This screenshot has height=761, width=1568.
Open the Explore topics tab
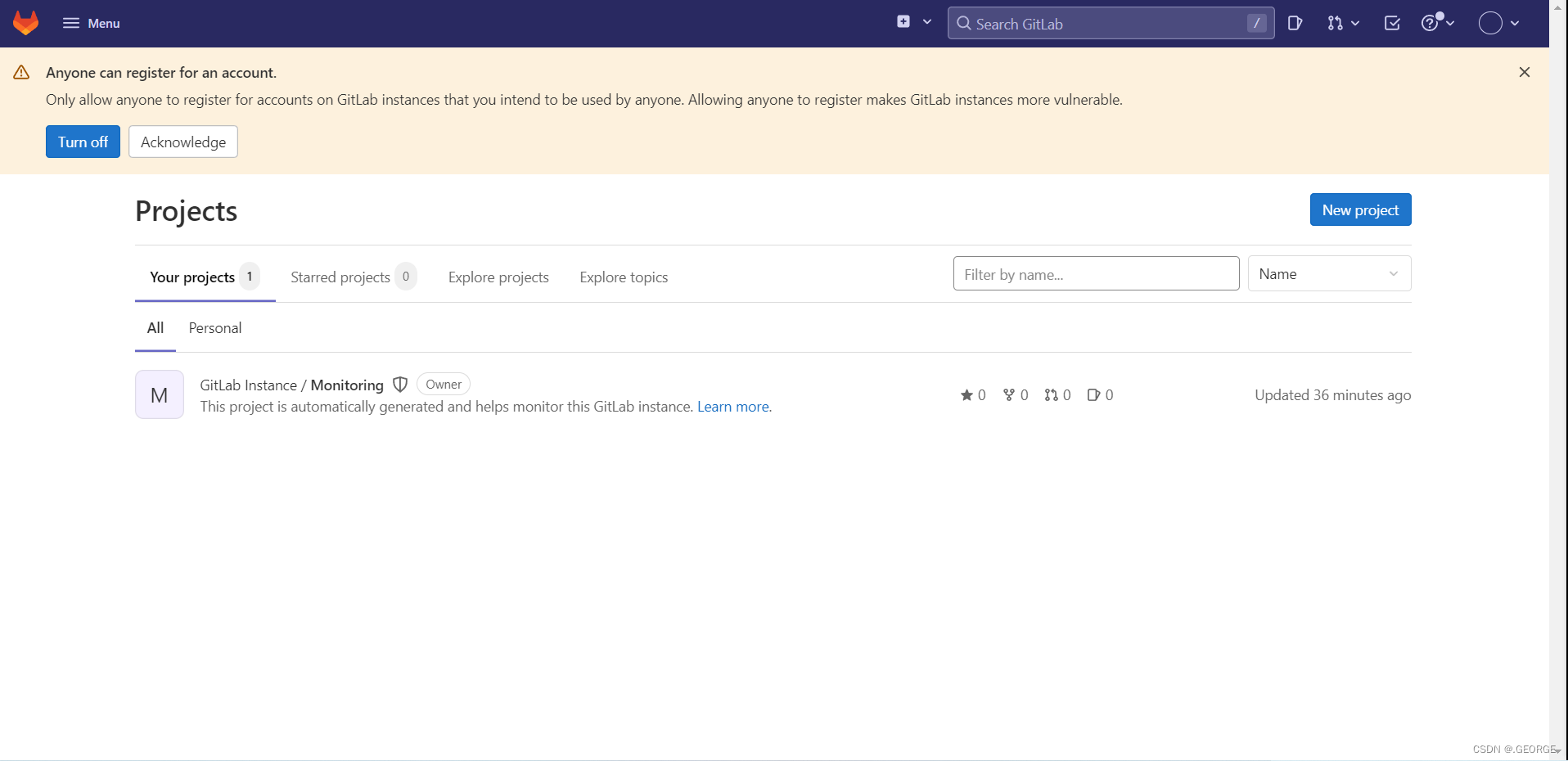click(x=624, y=277)
